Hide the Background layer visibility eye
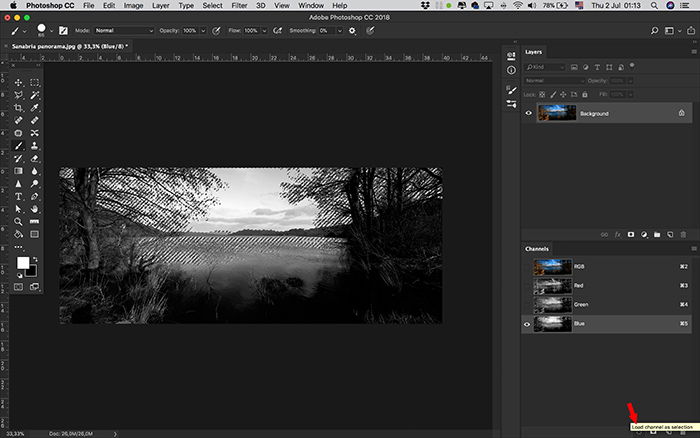Screen dimensions: 700x438 tap(528, 113)
